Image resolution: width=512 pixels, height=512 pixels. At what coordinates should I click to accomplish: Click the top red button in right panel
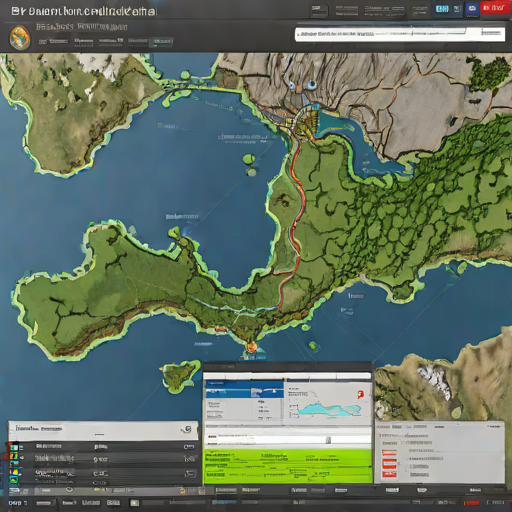(389, 454)
